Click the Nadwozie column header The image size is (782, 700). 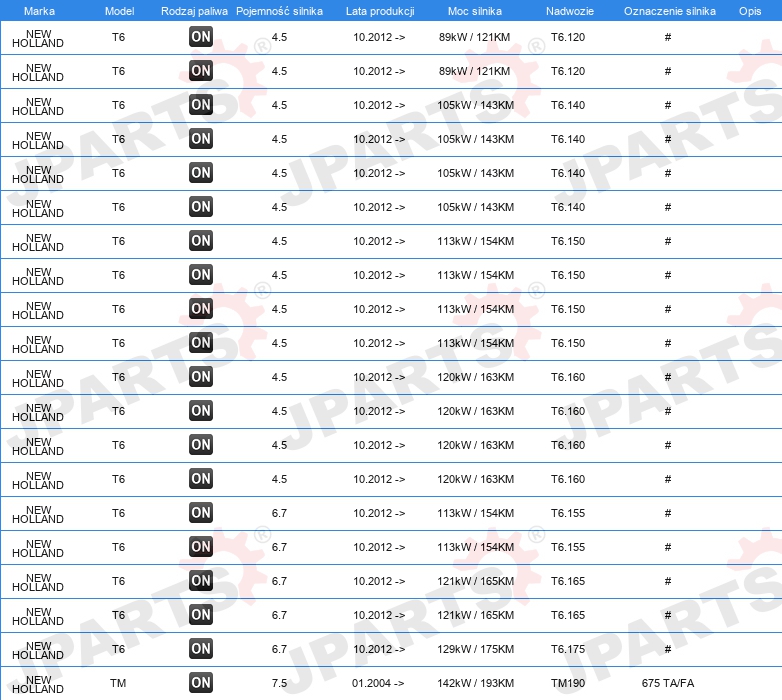[570, 11]
